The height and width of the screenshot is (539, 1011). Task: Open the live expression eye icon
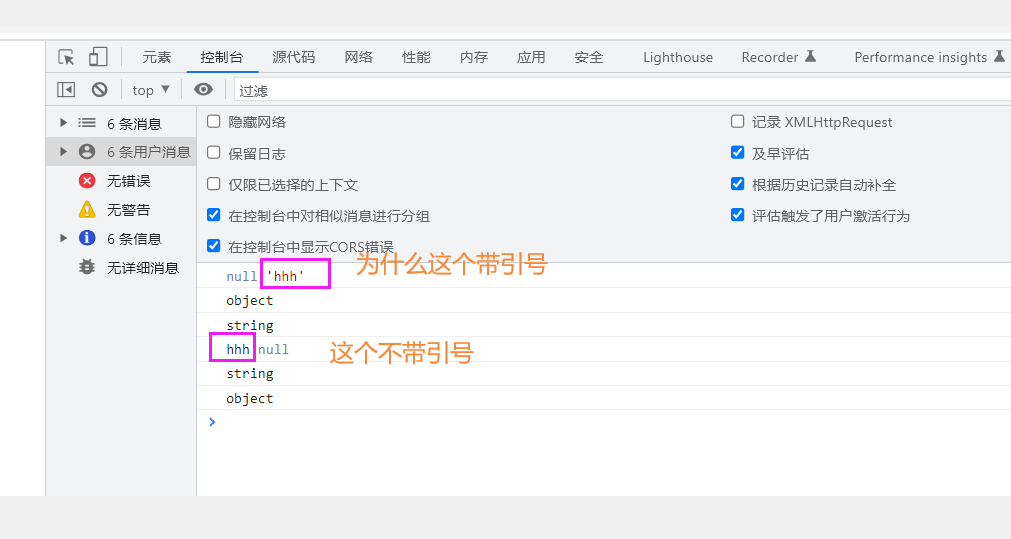pyautogui.click(x=203, y=90)
